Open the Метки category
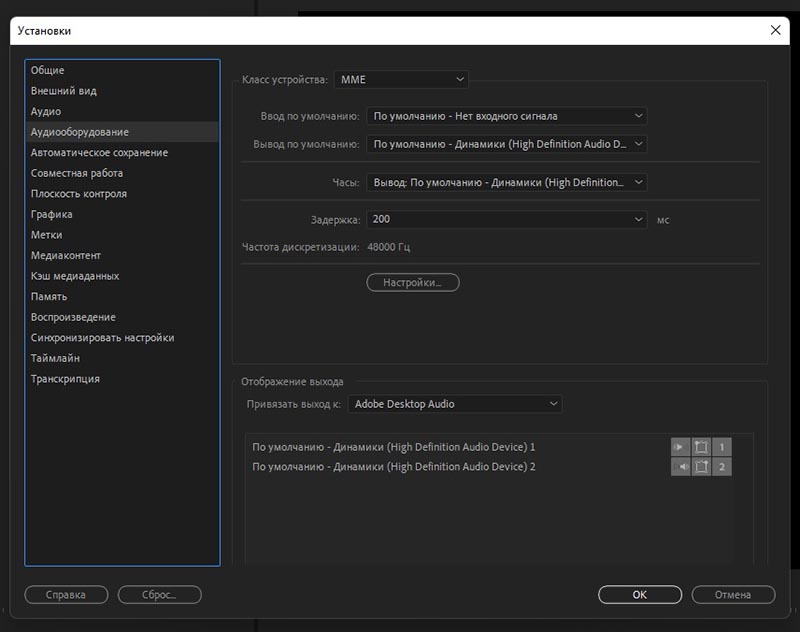 pos(122,235)
